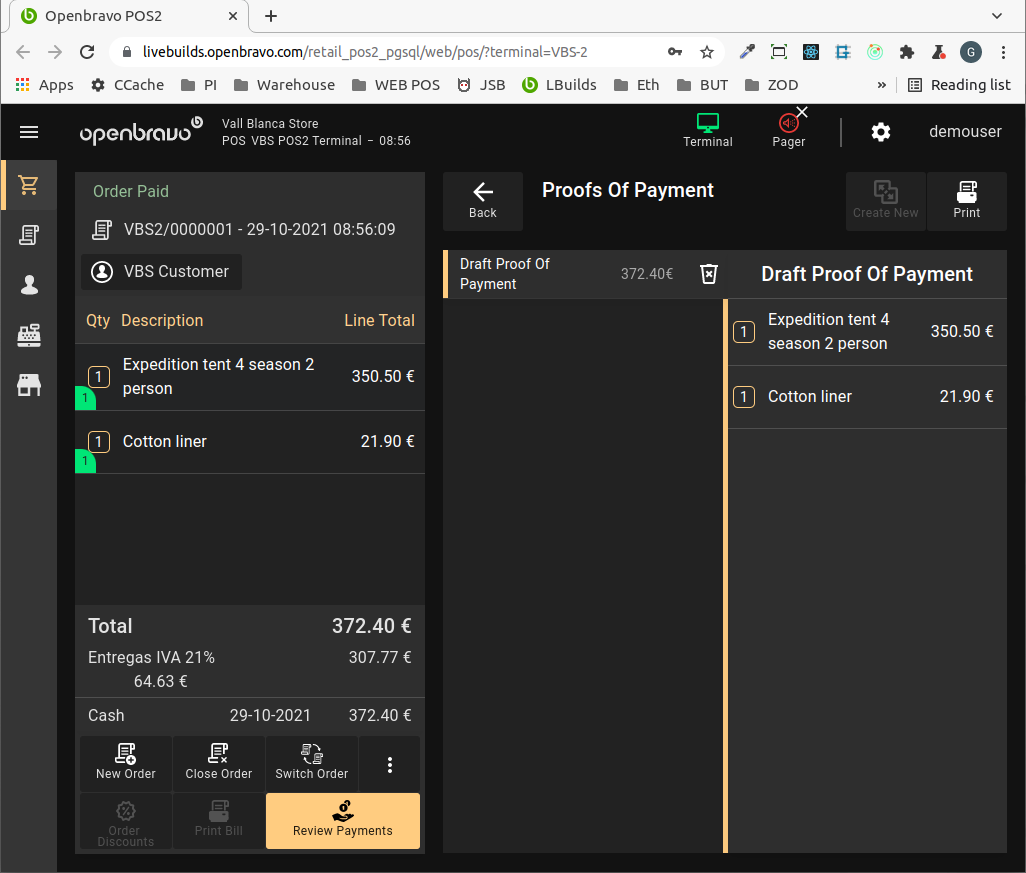Open the LBuilds bookmark
This screenshot has width=1026, height=873.
point(559,85)
